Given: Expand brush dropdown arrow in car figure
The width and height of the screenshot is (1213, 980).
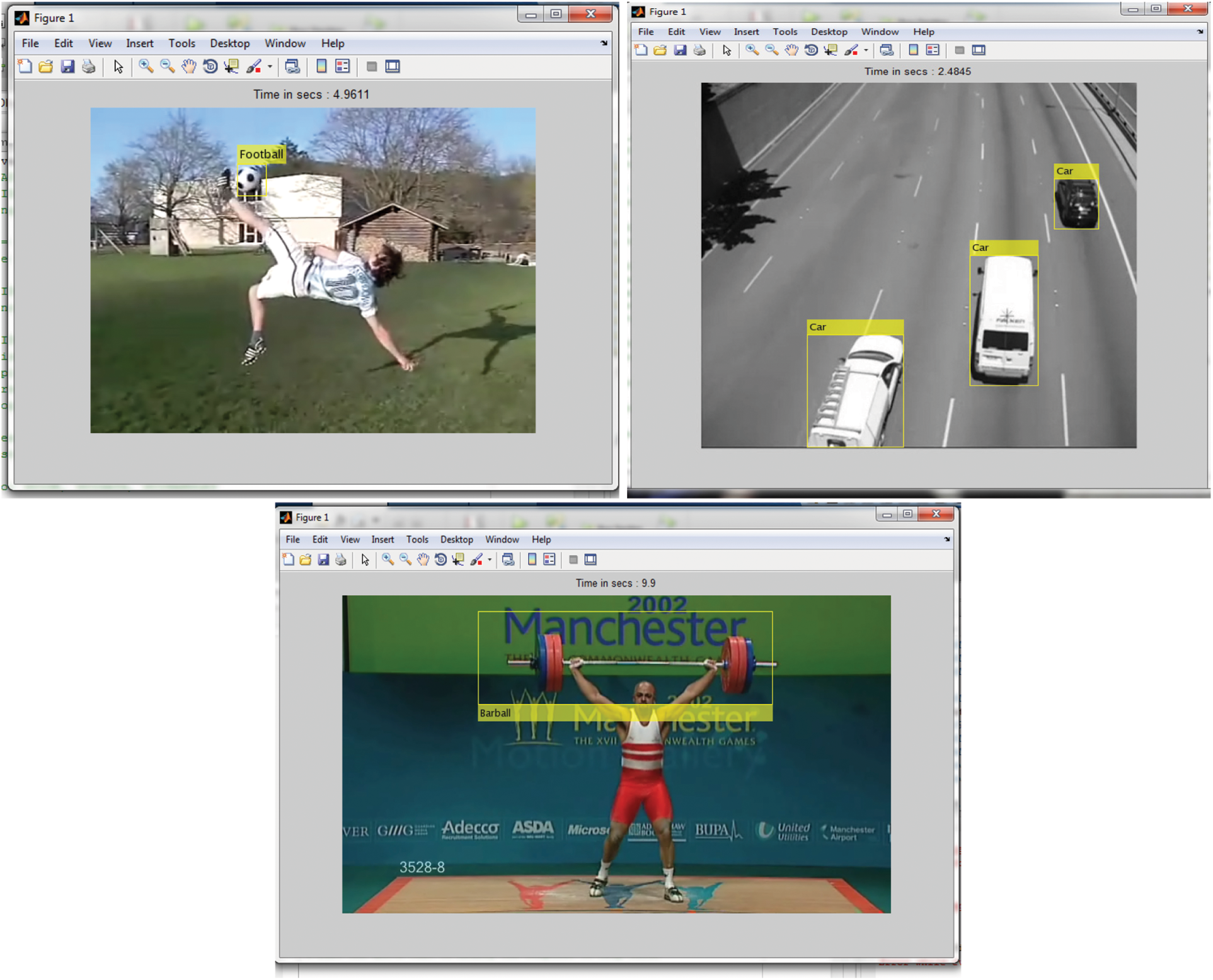Looking at the screenshot, I should click(x=866, y=50).
